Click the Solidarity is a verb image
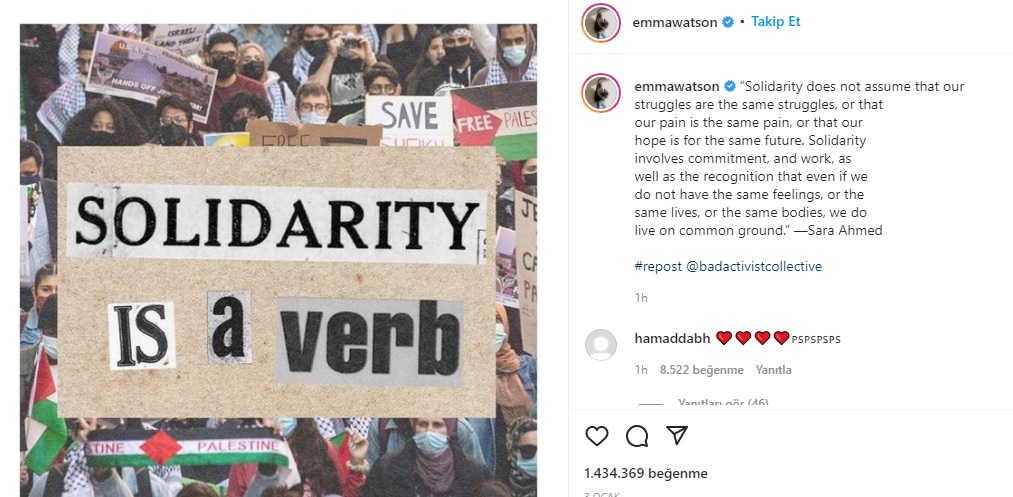The image size is (1013, 497). pyautogui.click(x=278, y=260)
